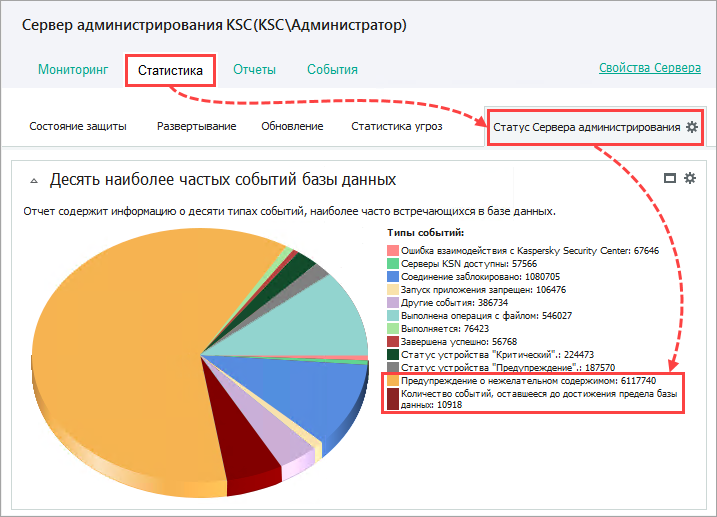717x517 pixels.
Task: Select the Состояние защиты subtab
Action: coord(78,126)
